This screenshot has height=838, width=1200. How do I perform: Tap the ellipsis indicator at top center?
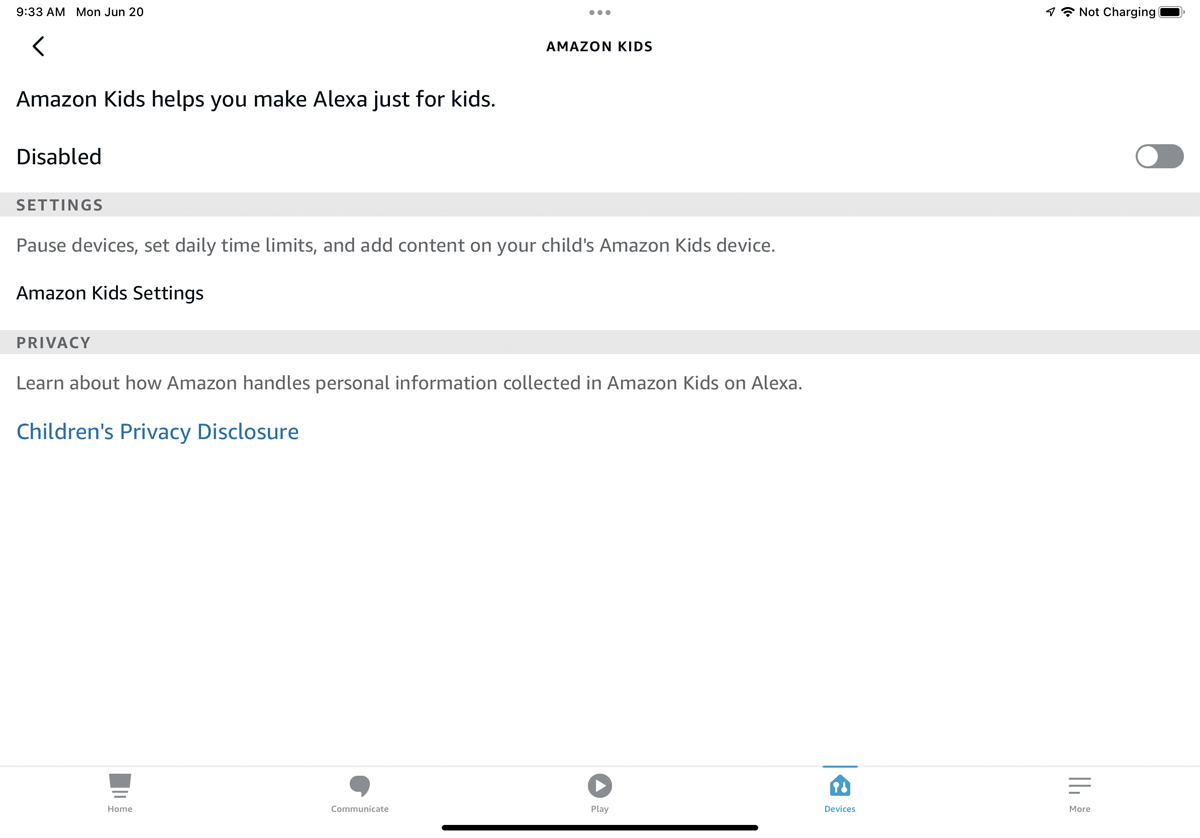599,12
